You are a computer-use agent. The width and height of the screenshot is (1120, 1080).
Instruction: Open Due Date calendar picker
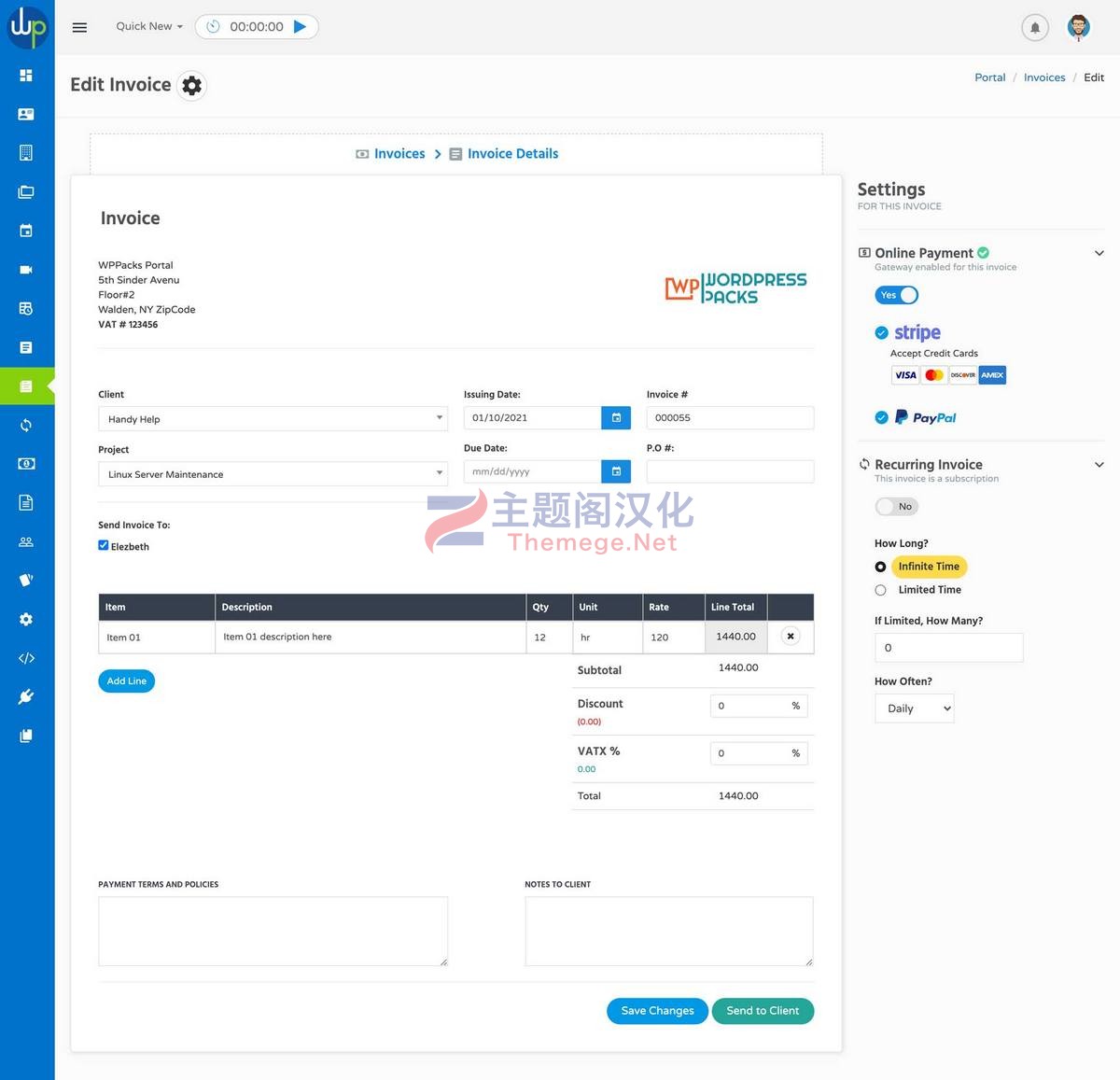tap(616, 471)
